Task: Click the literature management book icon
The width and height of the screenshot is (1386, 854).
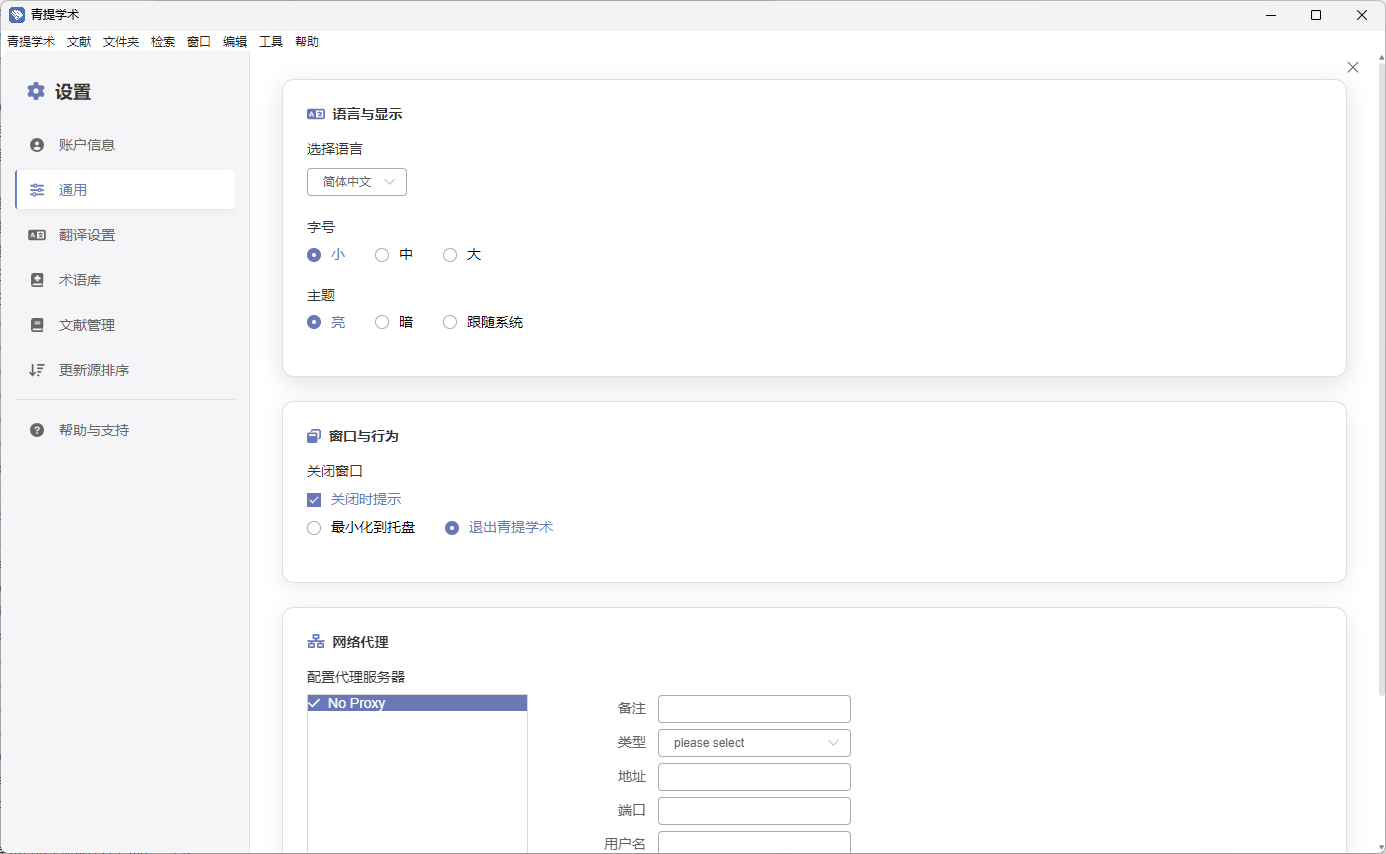Action: [37, 325]
